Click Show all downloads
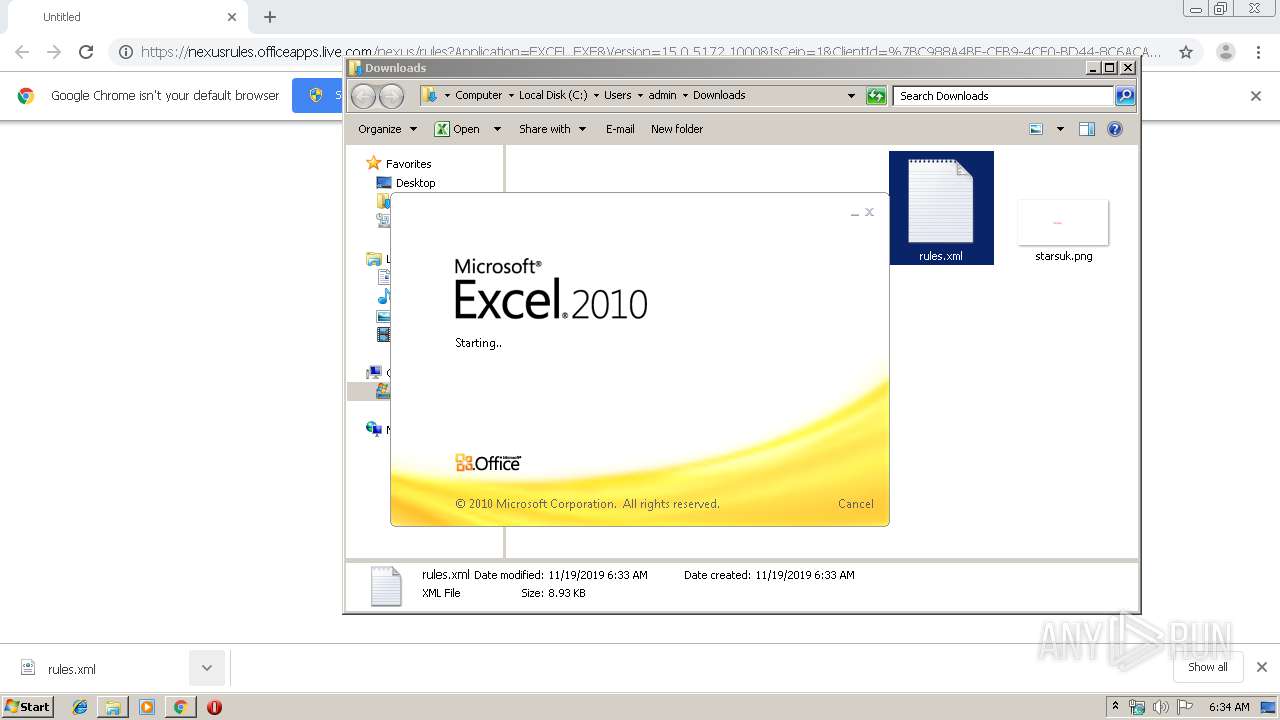1280x720 pixels. (x=1208, y=667)
